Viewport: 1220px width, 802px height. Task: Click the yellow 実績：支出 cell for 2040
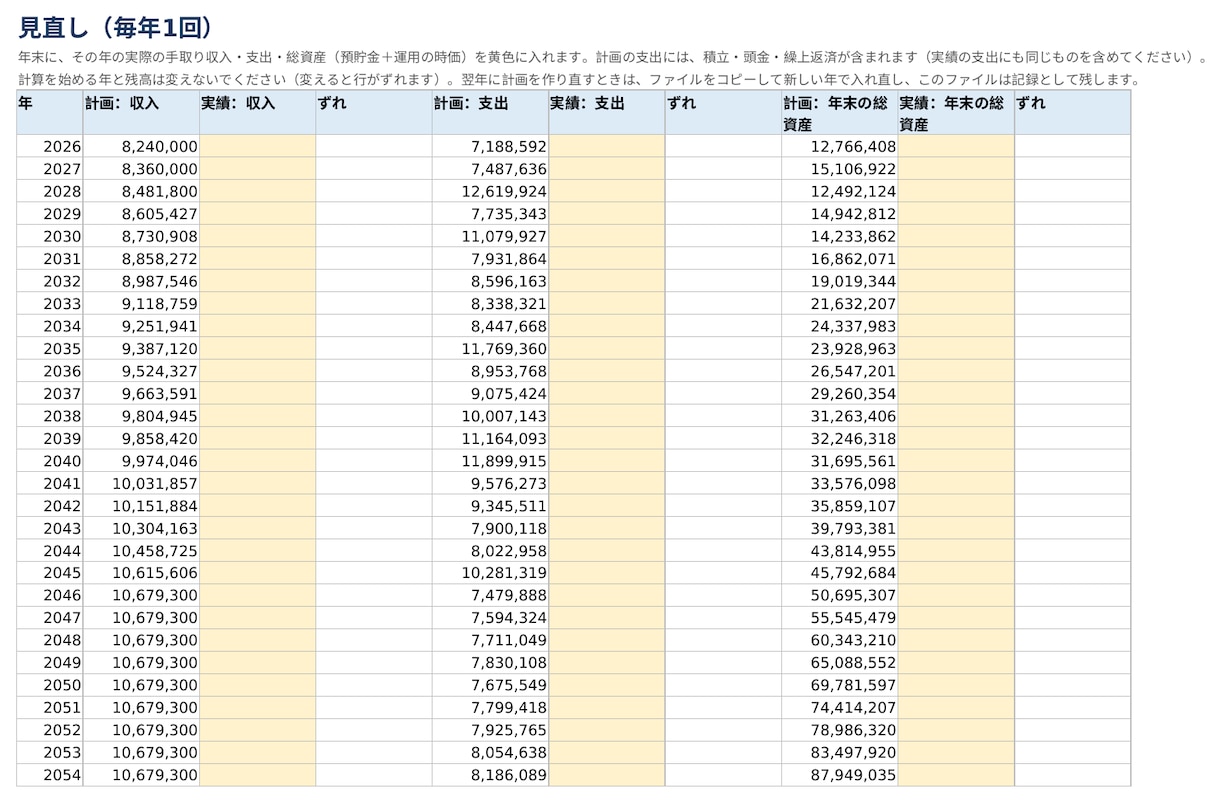(607, 461)
